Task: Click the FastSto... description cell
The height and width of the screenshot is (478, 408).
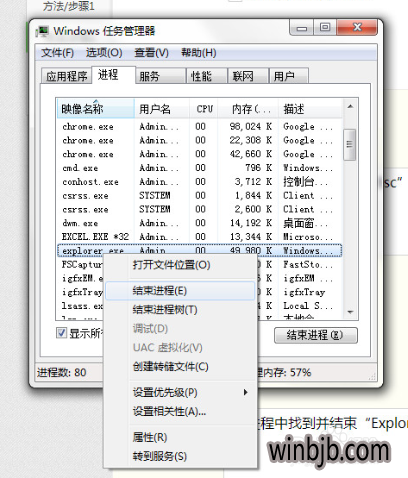Action: coord(308,265)
